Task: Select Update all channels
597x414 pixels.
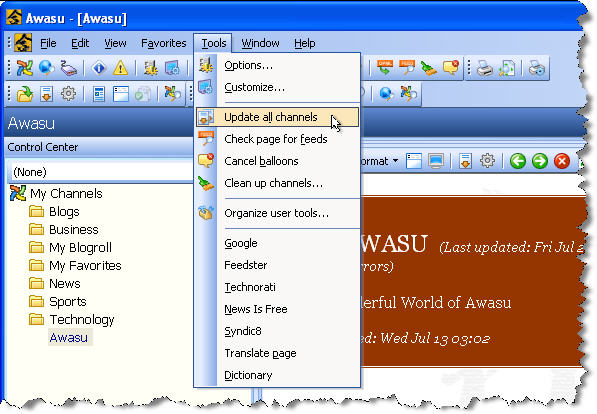Action: click(277, 117)
